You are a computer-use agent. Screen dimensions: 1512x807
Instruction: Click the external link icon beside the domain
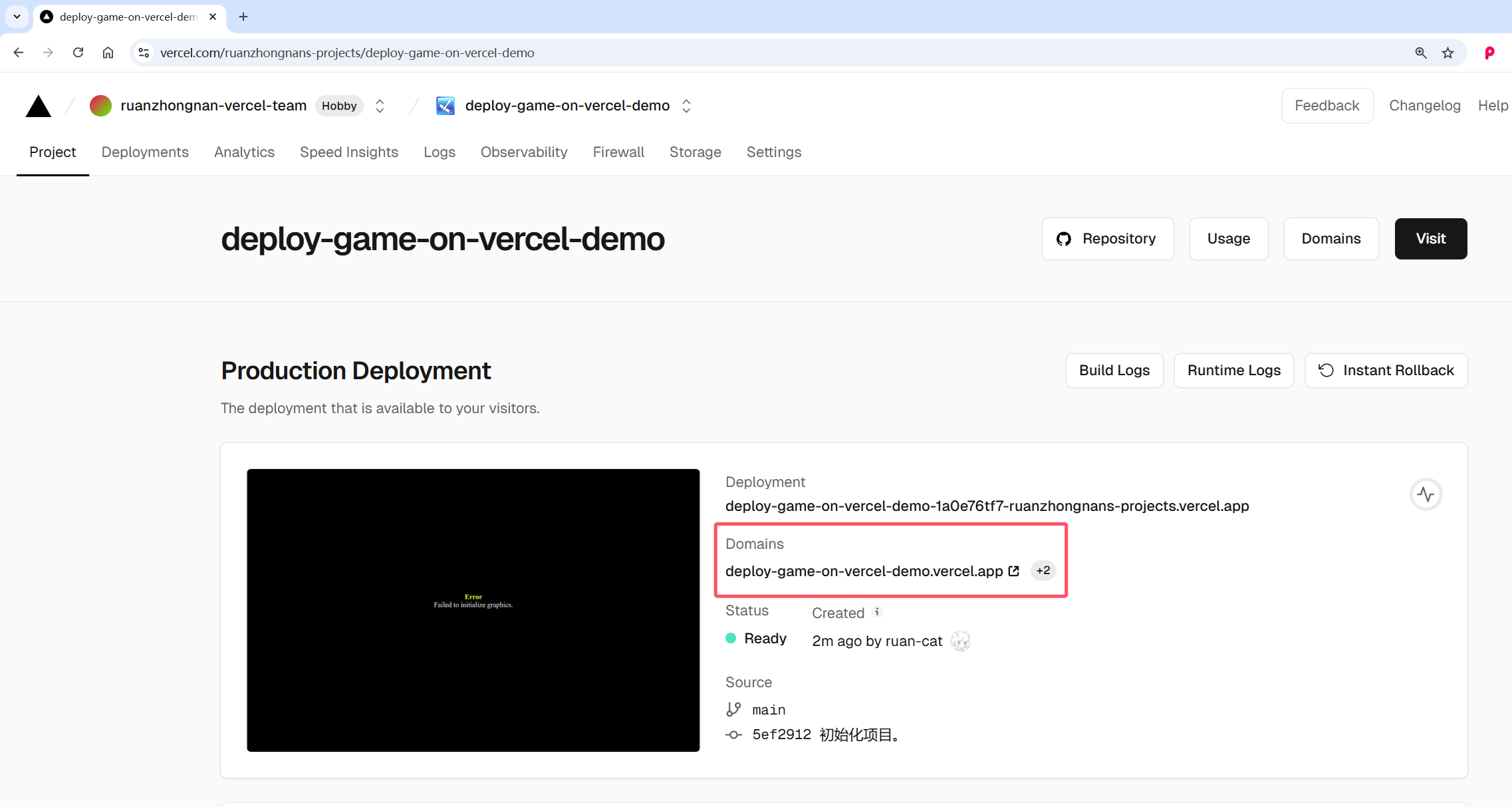coord(1014,571)
